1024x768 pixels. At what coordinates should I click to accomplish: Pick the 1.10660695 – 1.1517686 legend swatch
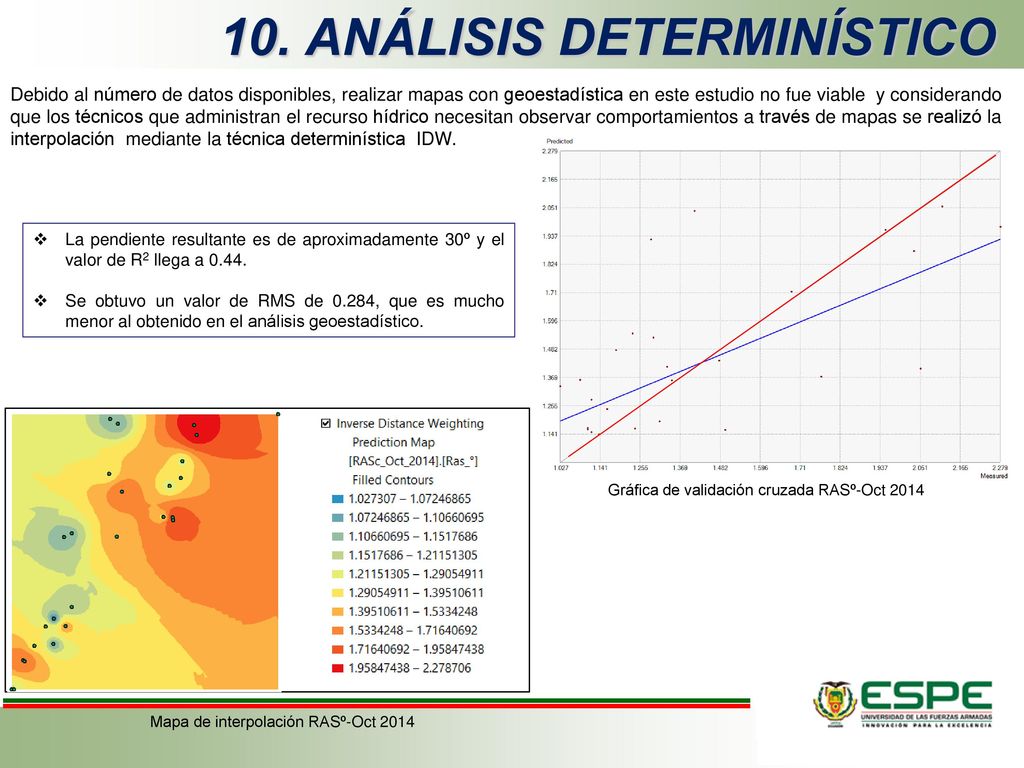tap(338, 537)
